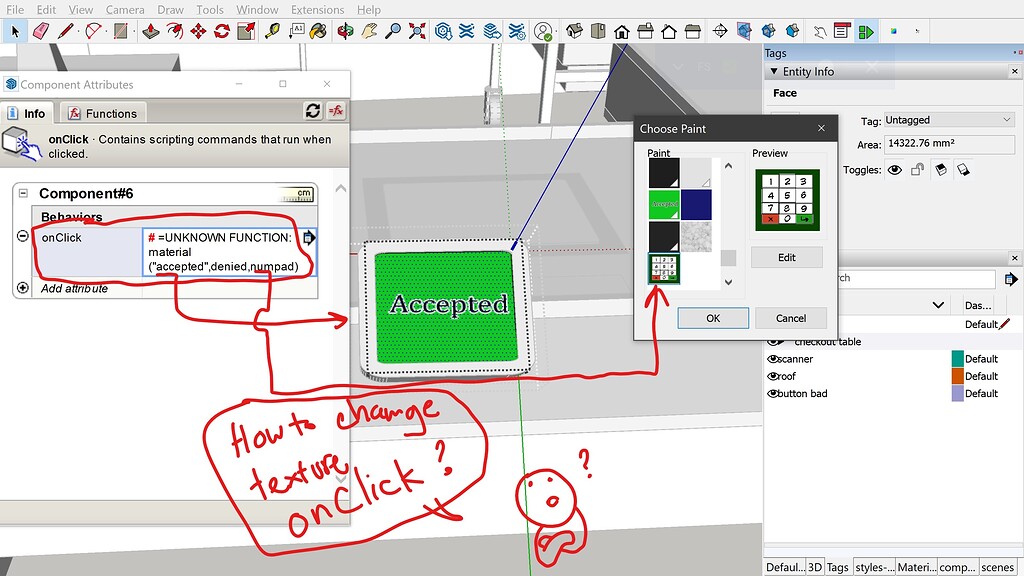The image size is (1024, 576).
Task: Click the Area value input field
Action: coord(950,144)
